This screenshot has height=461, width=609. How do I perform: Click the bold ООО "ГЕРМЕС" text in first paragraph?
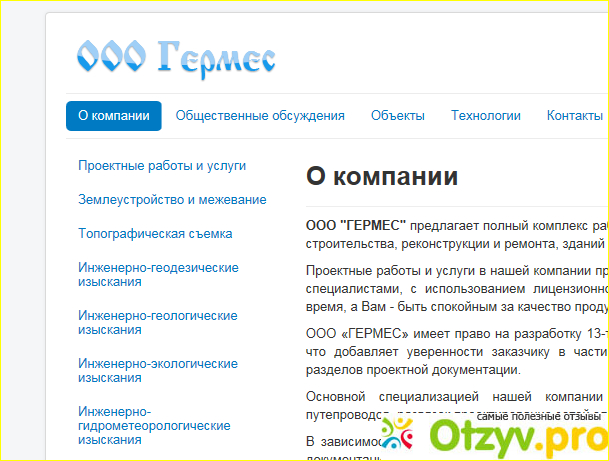click(356, 225)
